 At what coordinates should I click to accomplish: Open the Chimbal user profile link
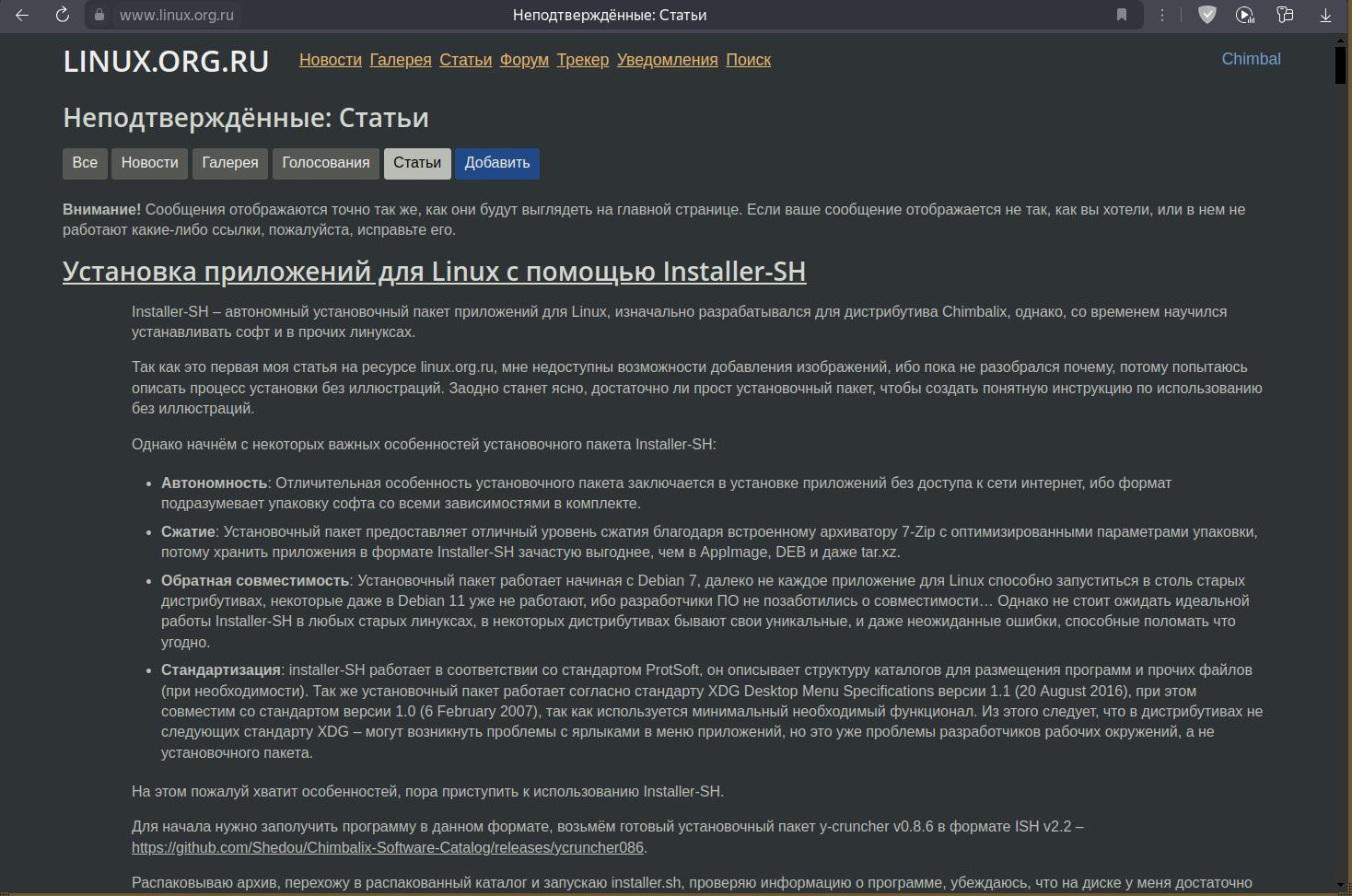(1251, 59)
